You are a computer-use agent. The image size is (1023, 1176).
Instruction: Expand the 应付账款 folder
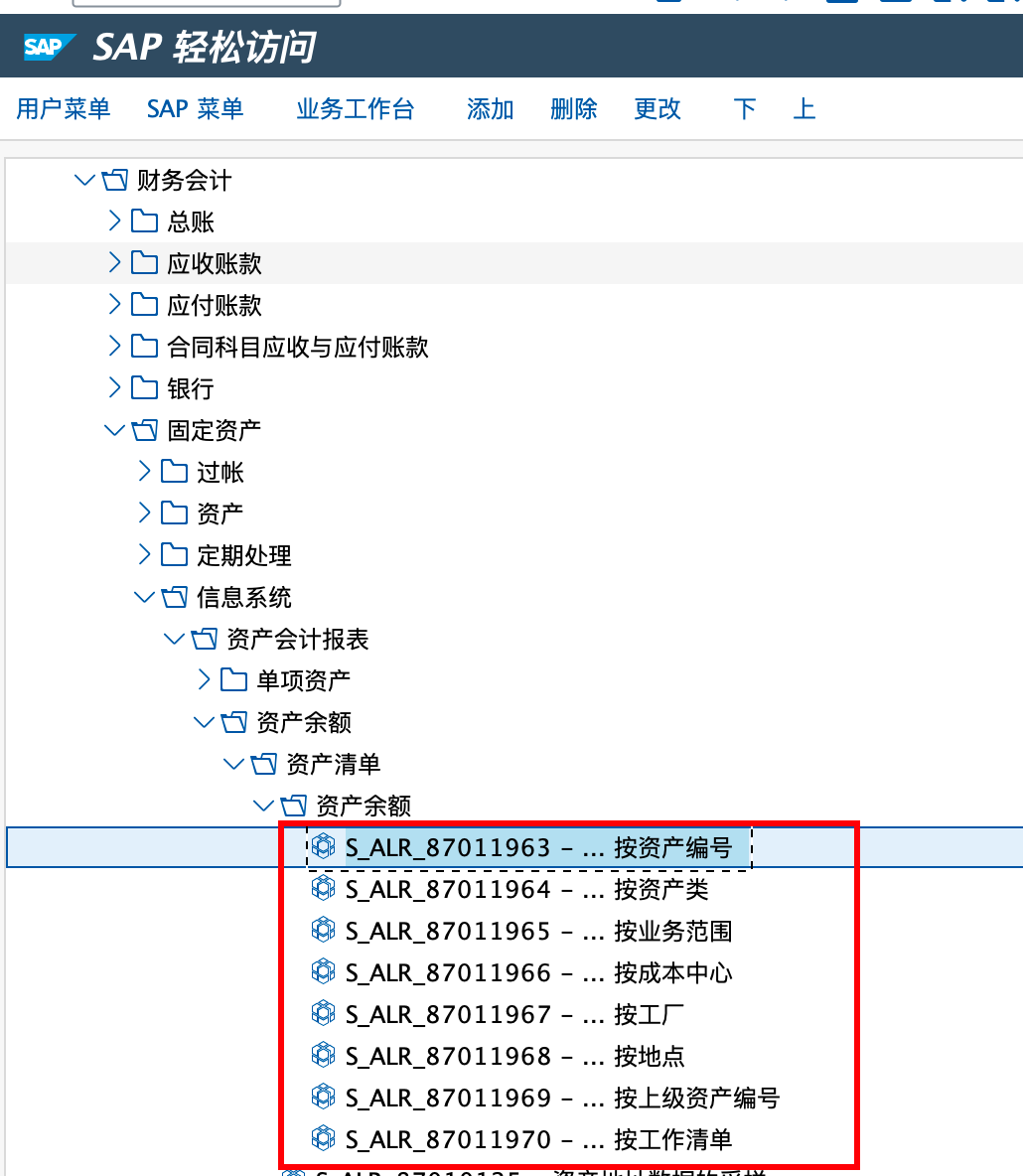click(x=115, y=304)
